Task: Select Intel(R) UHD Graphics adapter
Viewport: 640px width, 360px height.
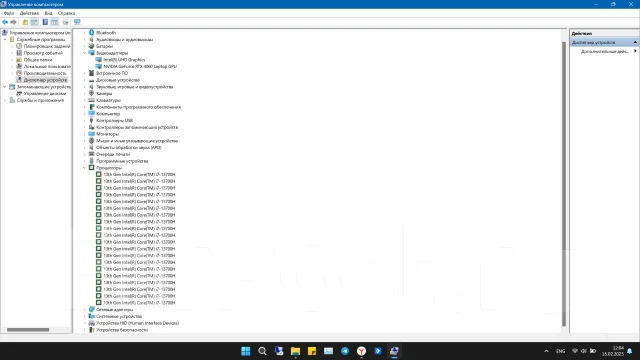Action: pyautogui.click(x=124, y=60)
